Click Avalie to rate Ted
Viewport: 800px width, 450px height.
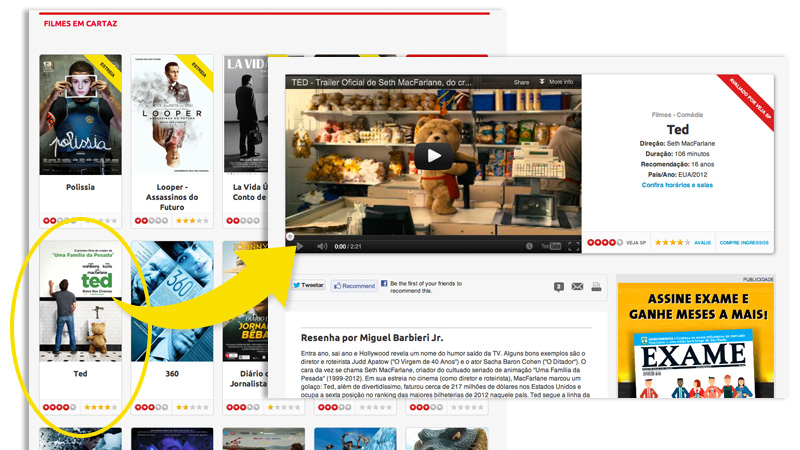(x=702, y=242)
